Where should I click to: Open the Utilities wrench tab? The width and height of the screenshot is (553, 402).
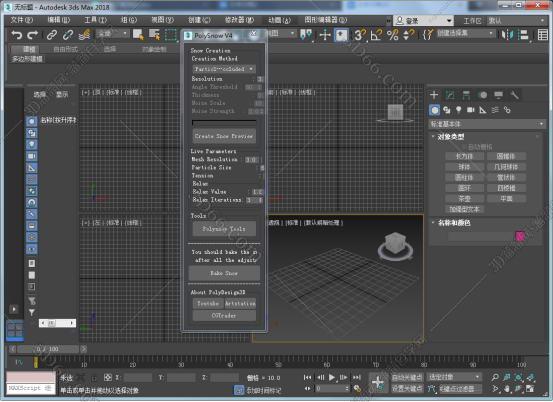pyautogui.click(x=515, y=95)
